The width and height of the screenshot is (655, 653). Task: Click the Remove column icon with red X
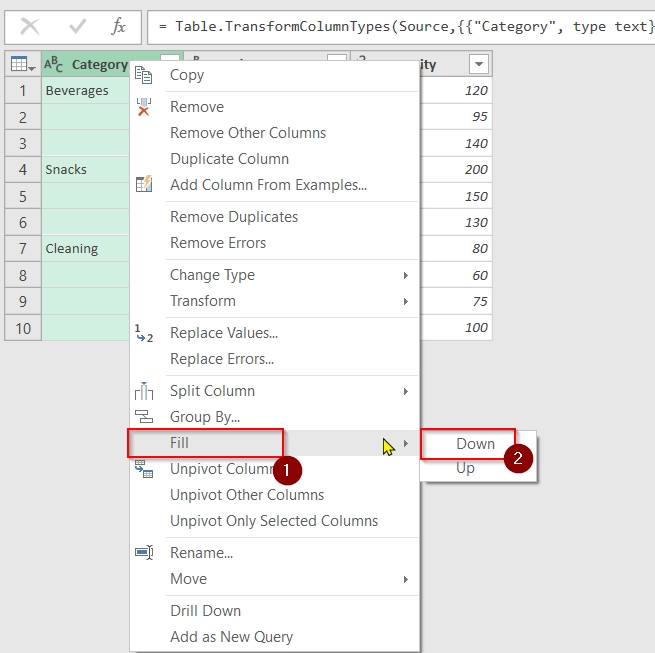(144, 107)
